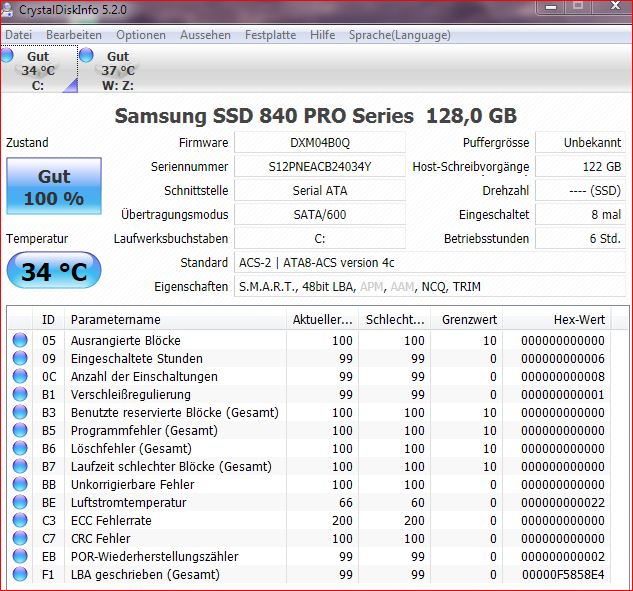Select the Unkorrigierbare Fehler text
The width and height of the screenshot is (633, 591).
coord(132,484)
